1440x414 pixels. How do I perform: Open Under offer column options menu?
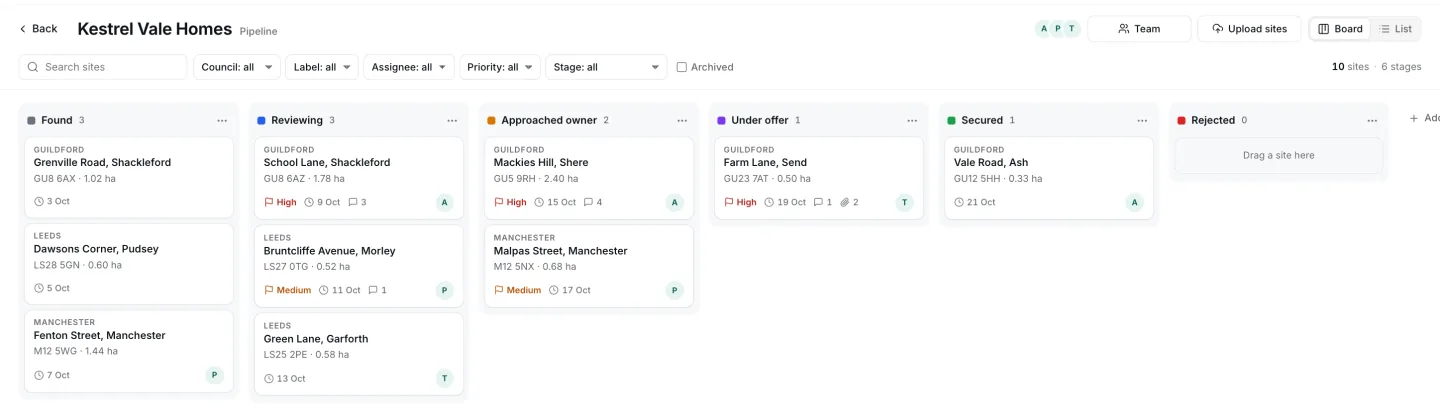pyautogui.click(x=912, y=120)
